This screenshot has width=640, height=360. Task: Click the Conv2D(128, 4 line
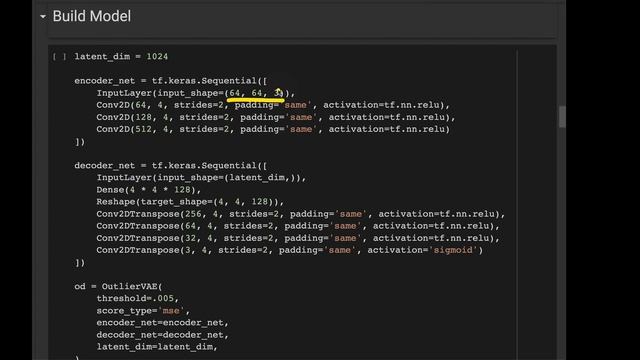pyautogui.click(x=276, y=118)
